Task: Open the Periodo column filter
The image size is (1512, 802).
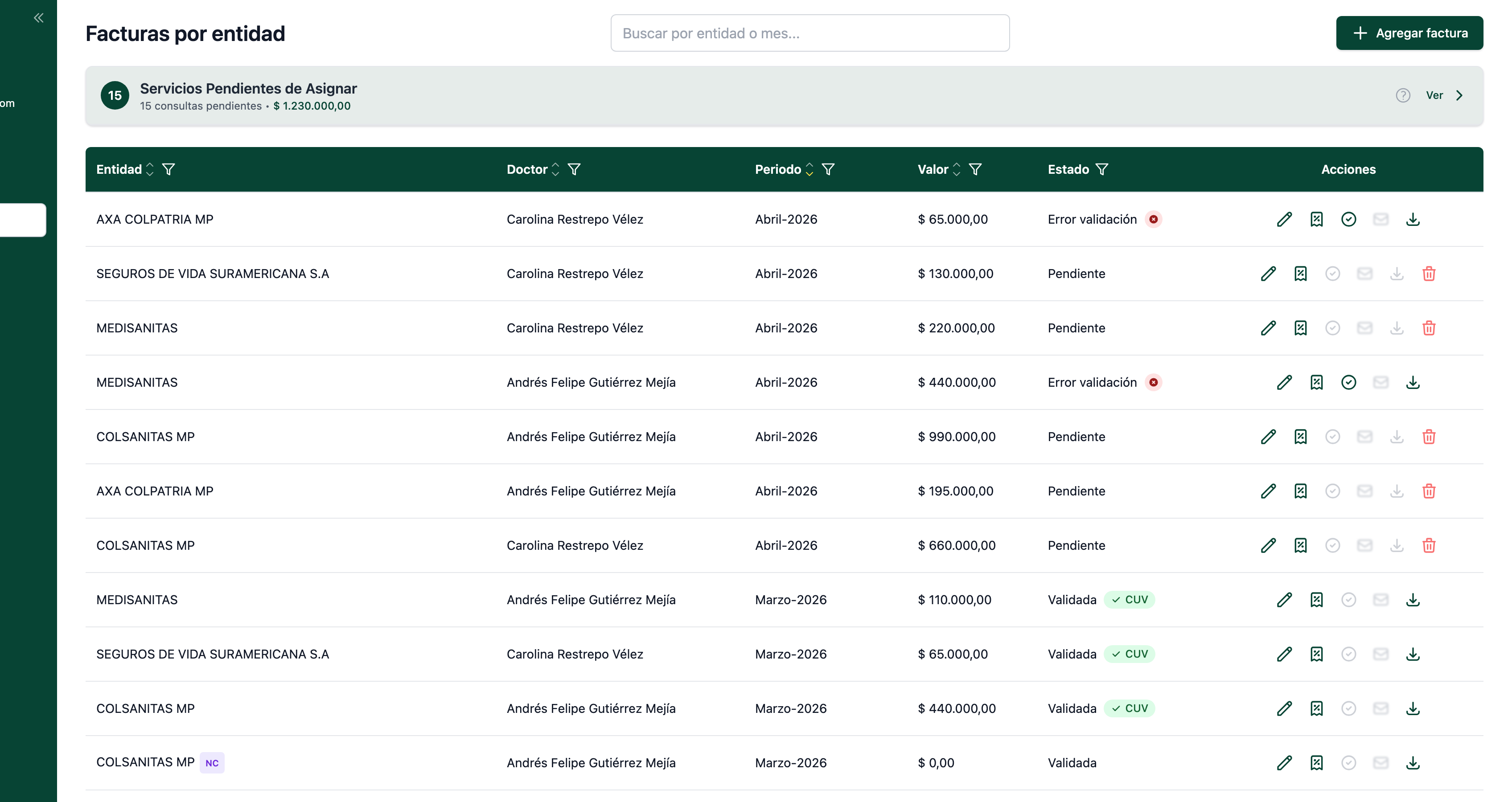Action: (828, 170)
